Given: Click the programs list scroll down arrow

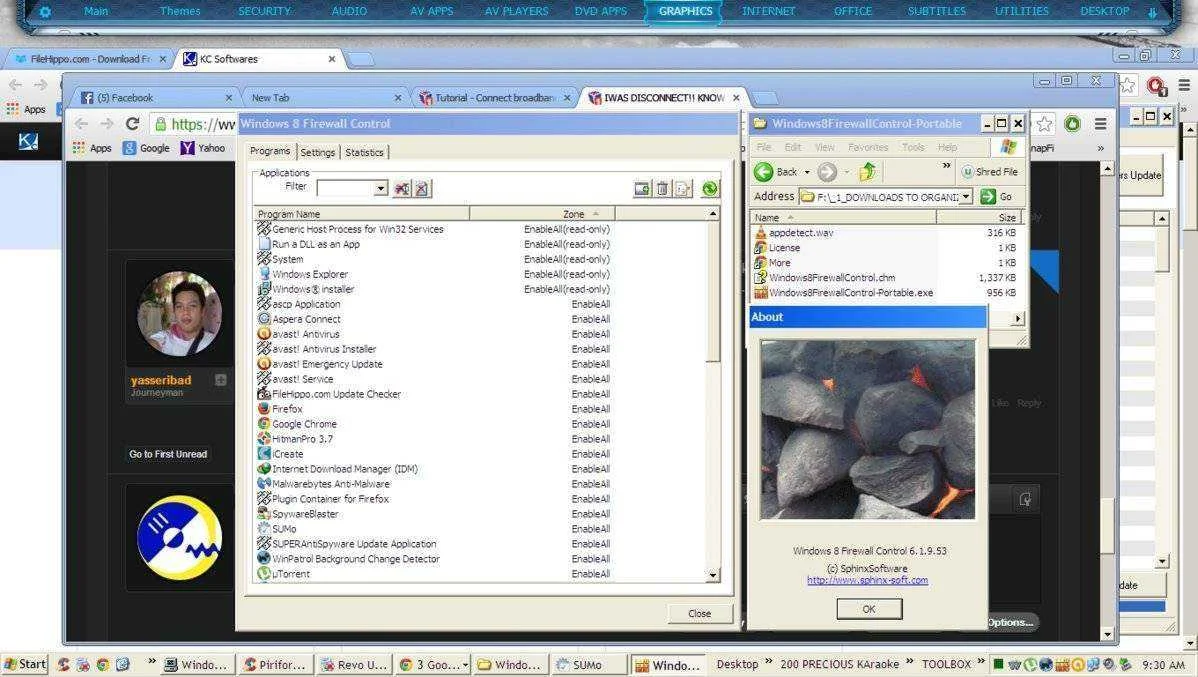Looking at the screenshot, I should 712,575.
